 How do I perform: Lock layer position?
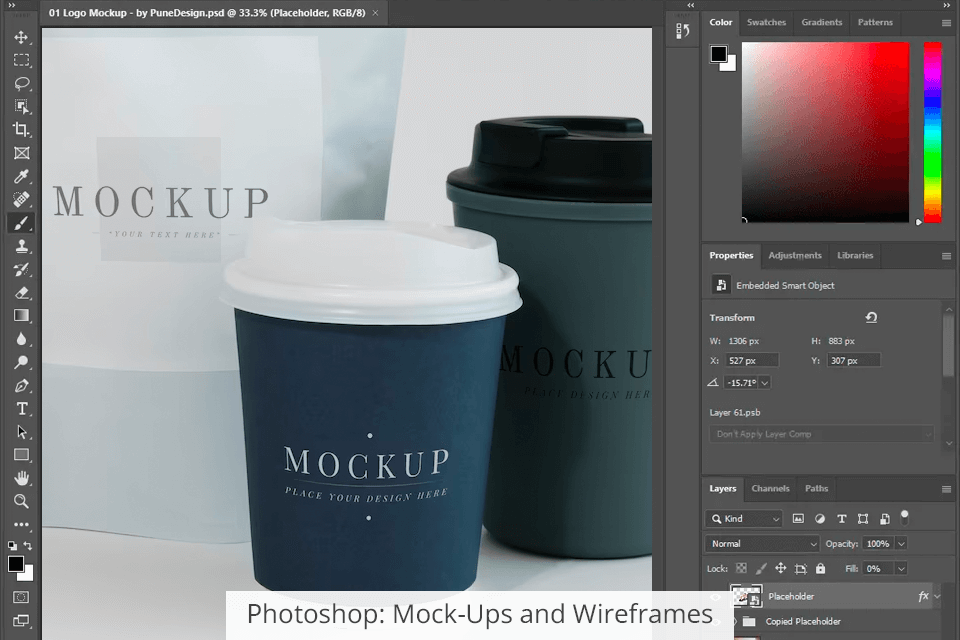pos(781,568)
